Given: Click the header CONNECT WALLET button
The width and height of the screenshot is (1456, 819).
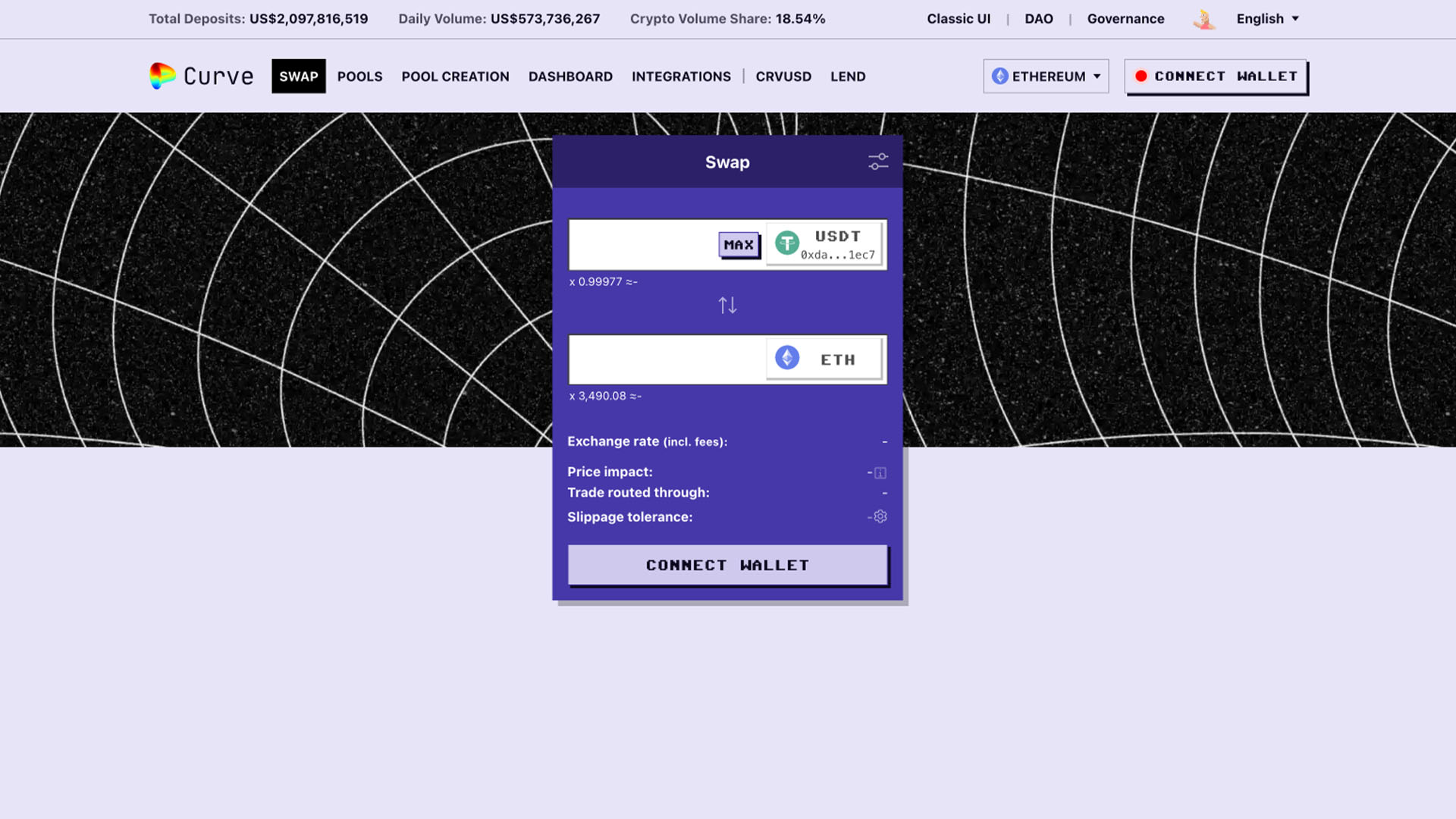Looking at the screenshot, I should [x=1216, y=76].
